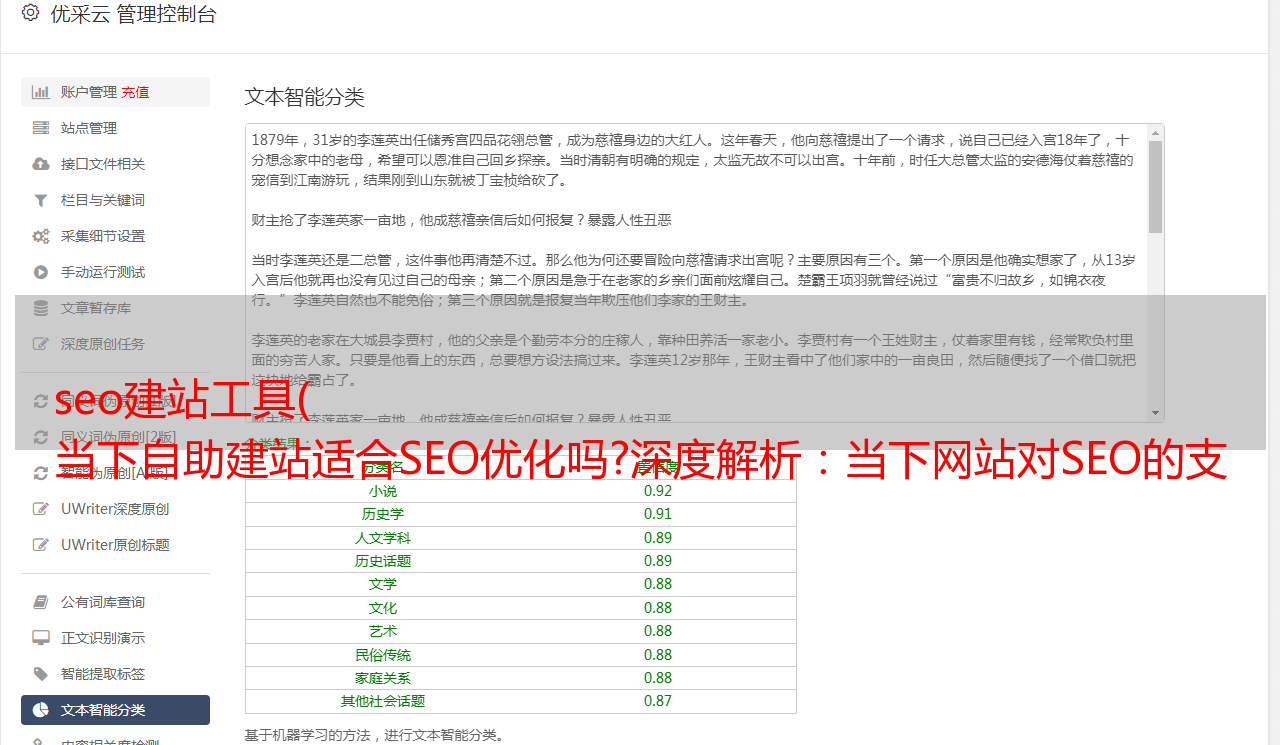Click the play icon for 手动运行测试
Screen dimensions: 1280x745
click(x=41, y=272)
